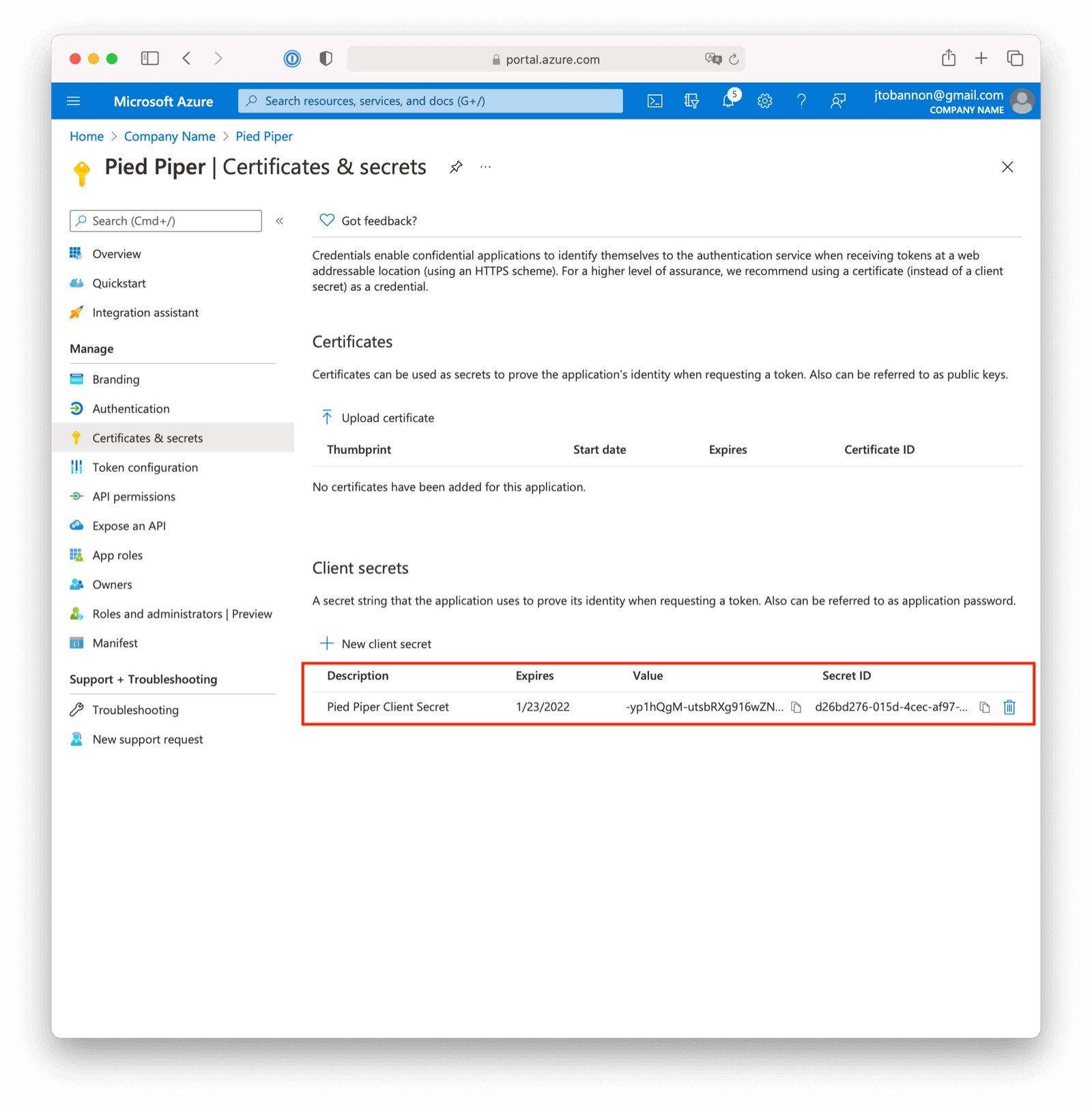
Task: Close the Certificates & secrets blade
Action: pos(1007,167)
